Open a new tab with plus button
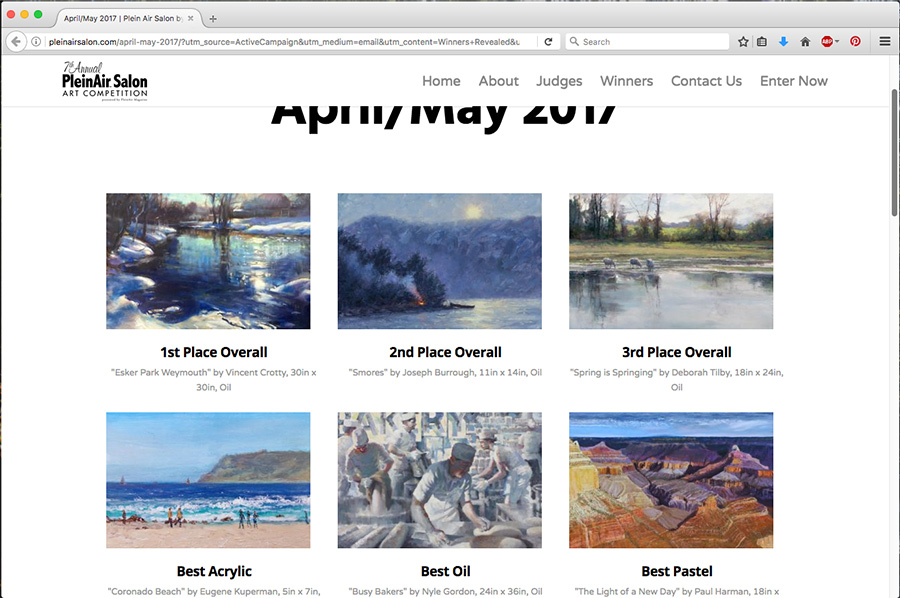Image resolution: width=900 pixels, height=598 pixels. [x=213, y=18]
